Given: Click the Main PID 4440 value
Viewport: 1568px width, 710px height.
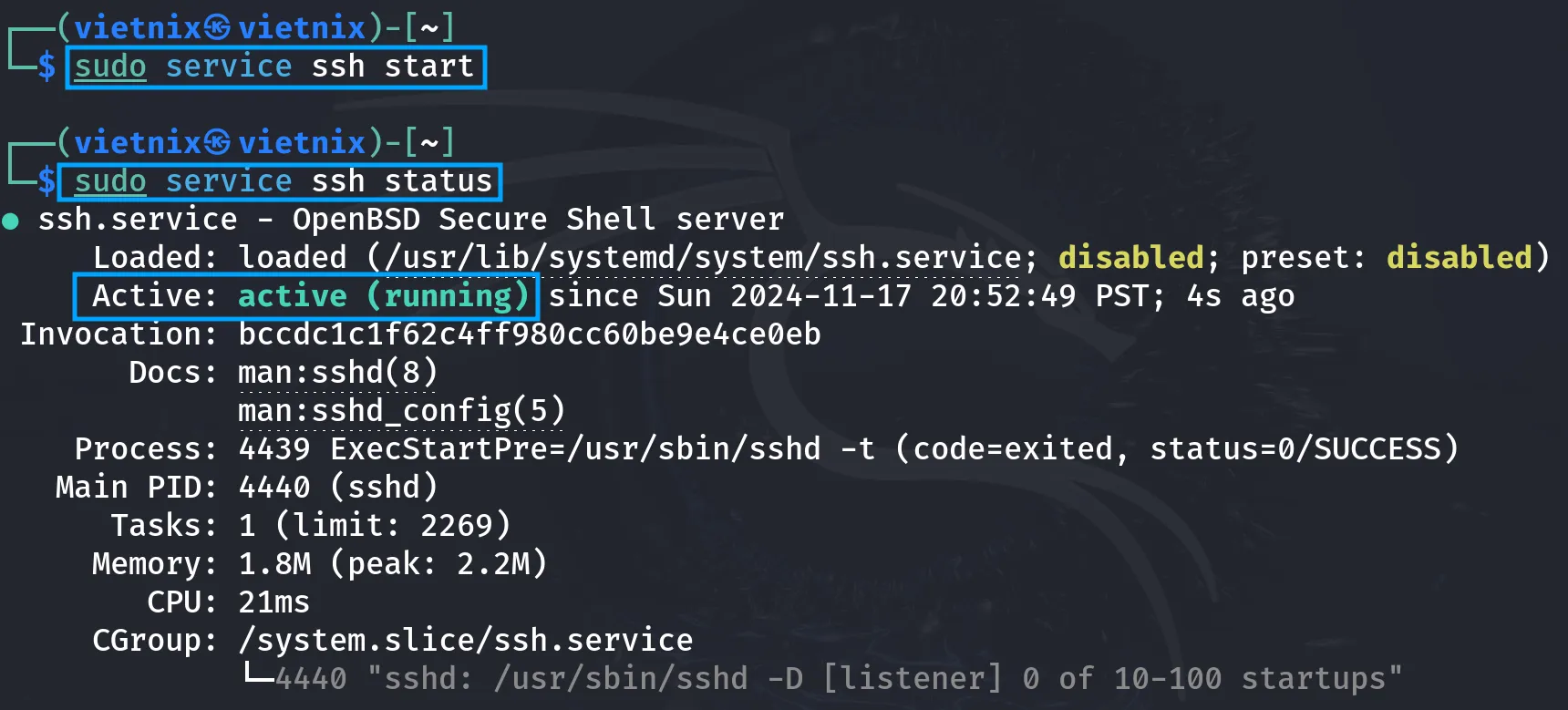Looking at the screenshot, I should [x=274, y=488].
